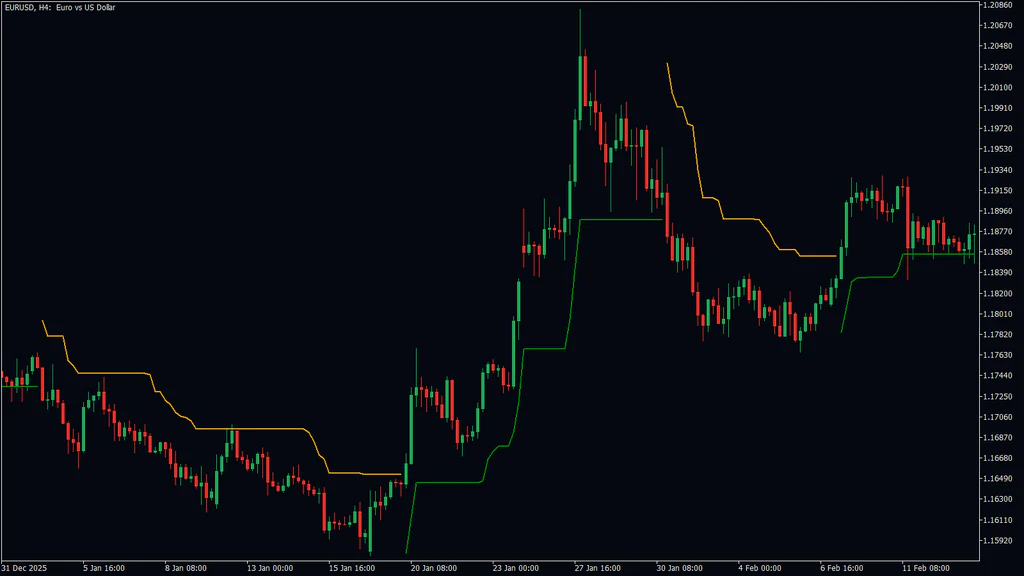Click the 1.18010 price axis label
This screenshot has height=576, width=1024.
(x=998, y=314)
